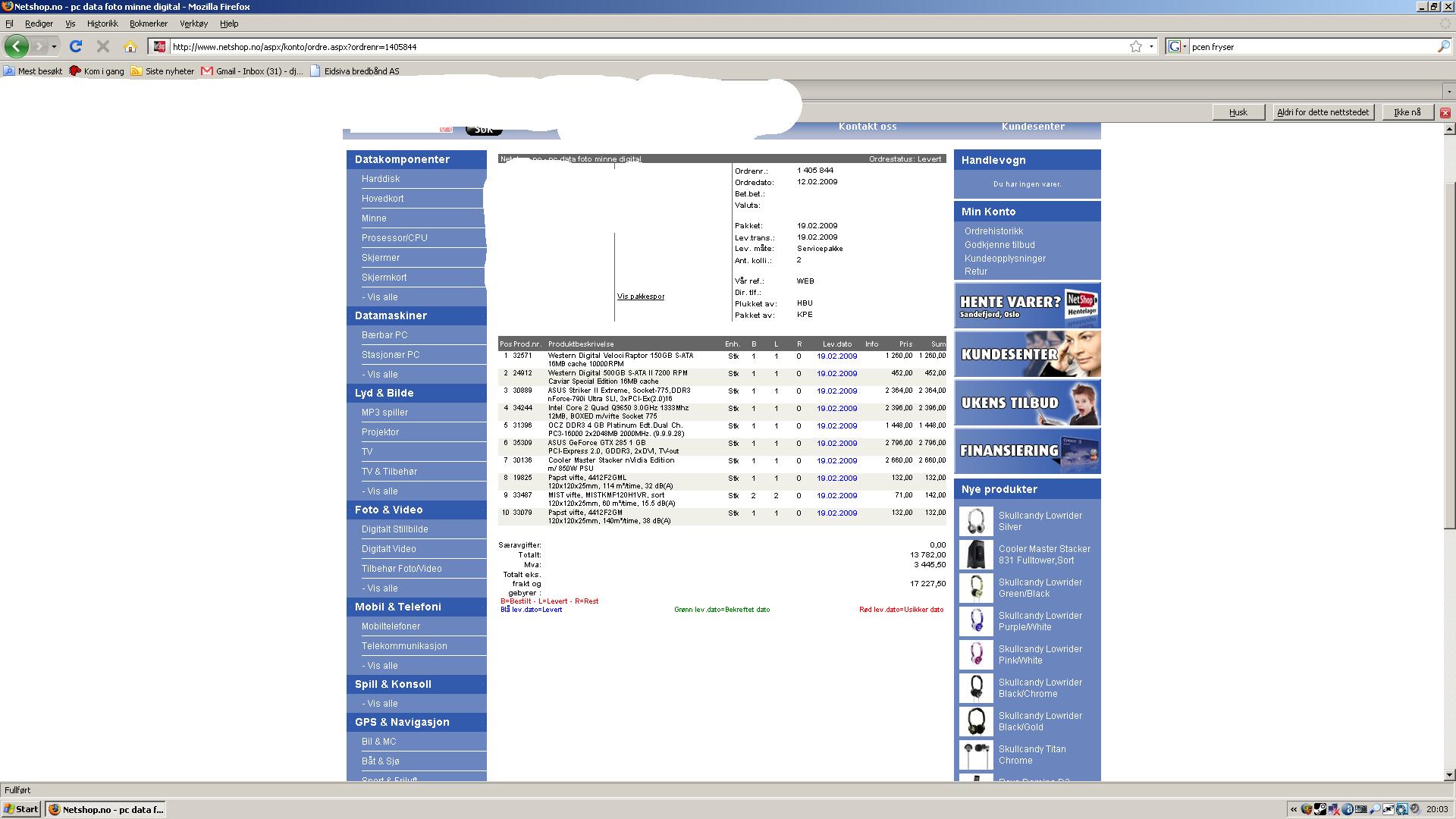Click the Windows Start button
Image resolution: width=1456 pixels, height=819 pixels.
click(21, 809)
